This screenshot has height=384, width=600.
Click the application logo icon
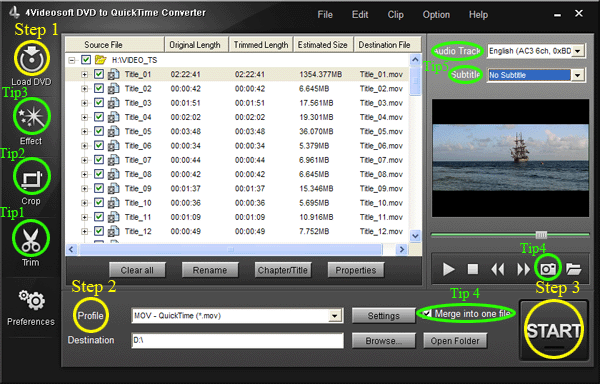point(15,12)
